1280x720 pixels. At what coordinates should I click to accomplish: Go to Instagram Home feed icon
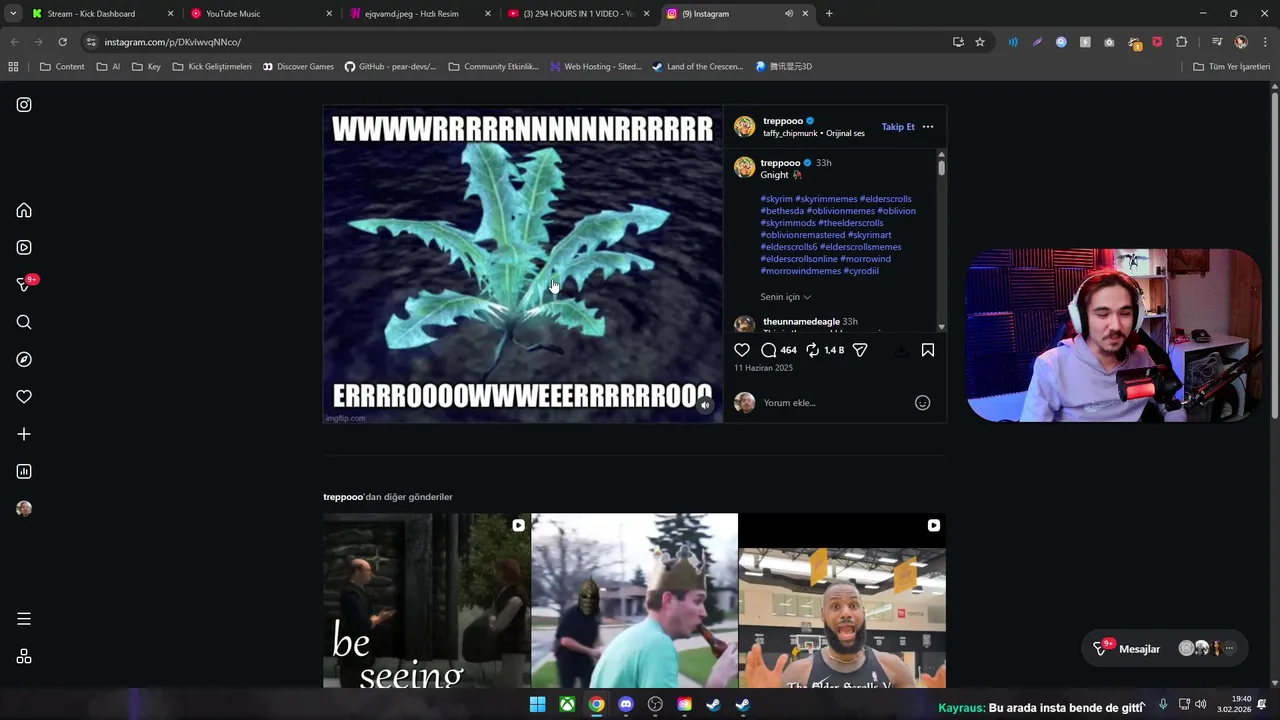click(24, 210)
